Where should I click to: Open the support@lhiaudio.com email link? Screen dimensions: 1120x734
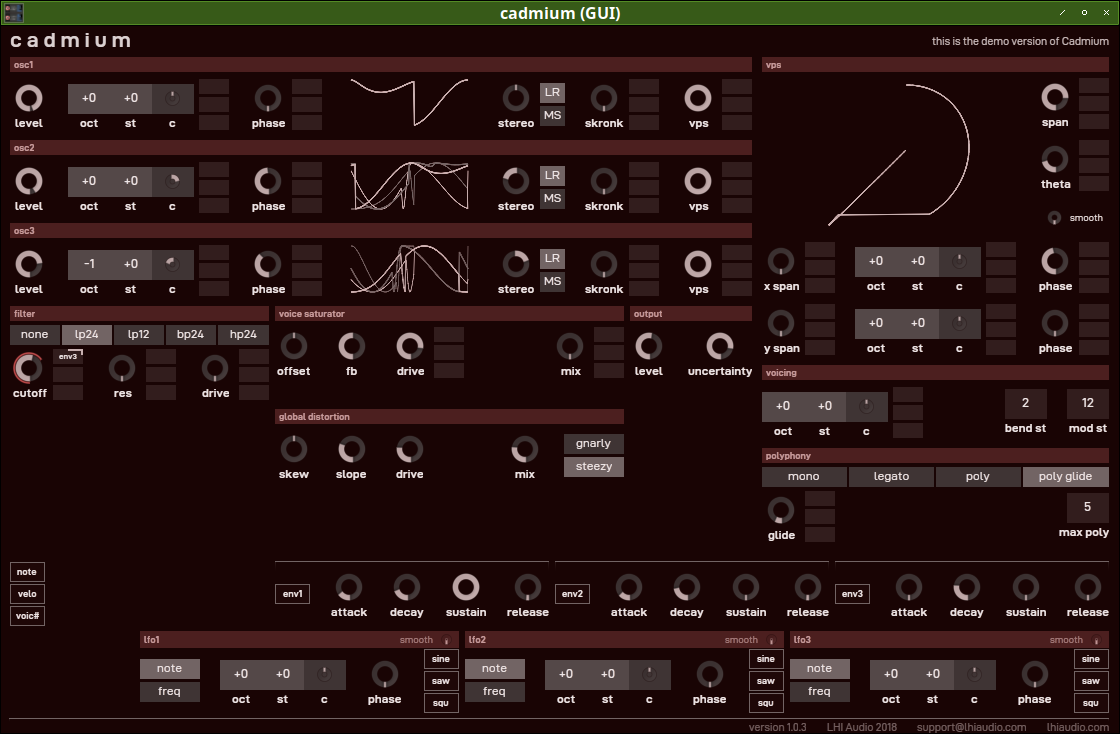tap(971, 727)
